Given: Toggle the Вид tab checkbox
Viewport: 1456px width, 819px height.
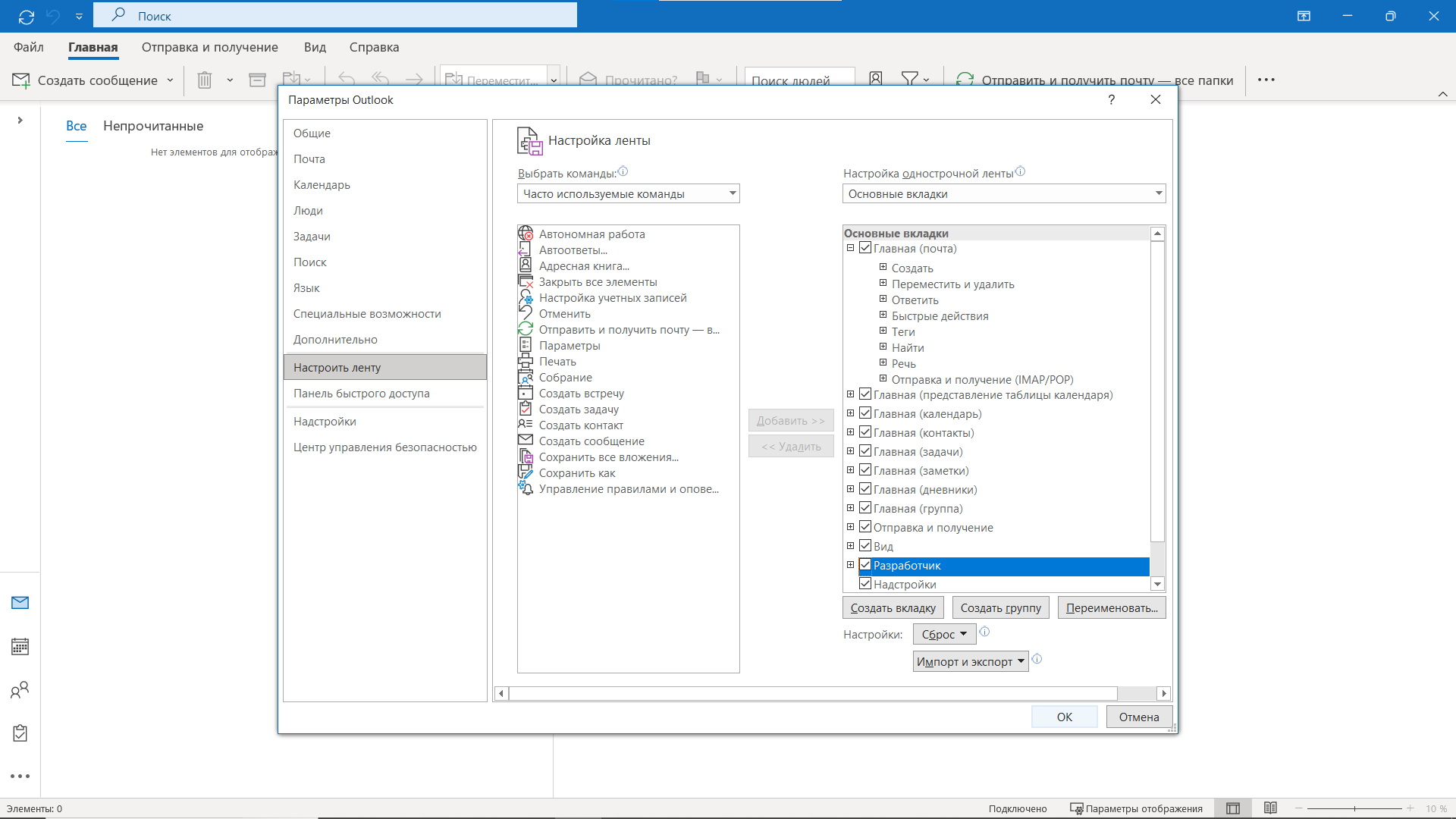Looking at the screenshot, I should coord(865,546).
